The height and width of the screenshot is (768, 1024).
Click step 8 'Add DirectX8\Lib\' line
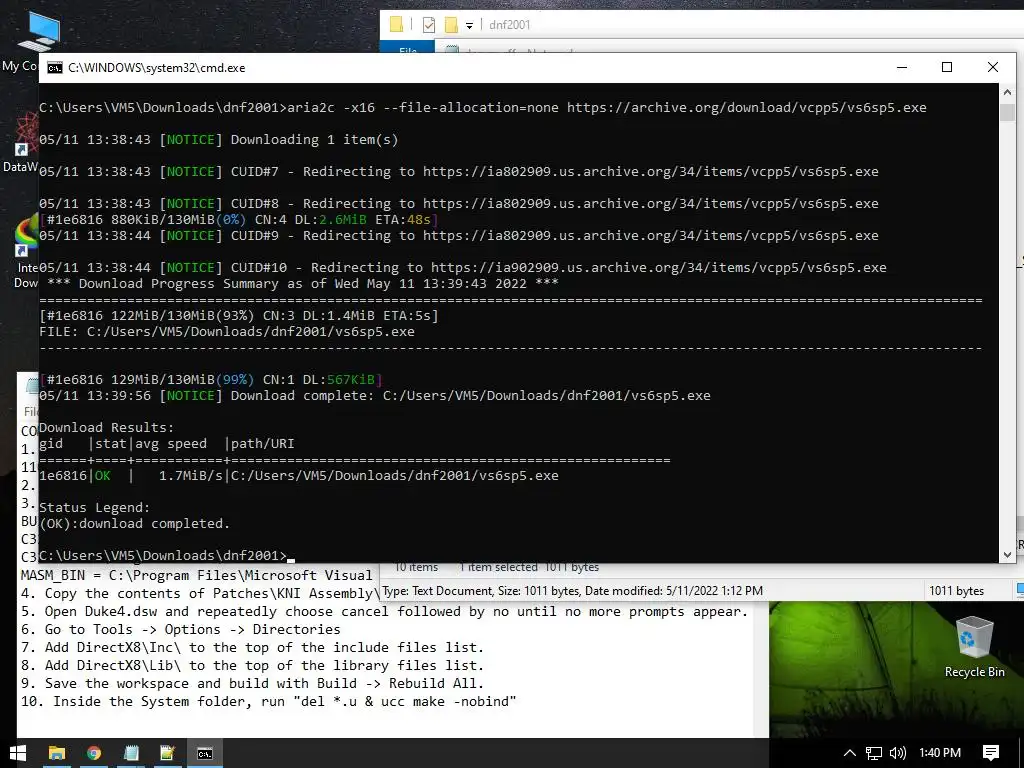click(x=252, y=665)
